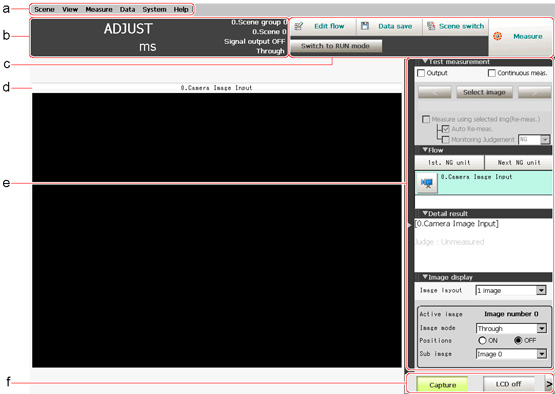Image resolution: width=555 pixels, height=394 pixels.
Task: Click the Image number 0 value
Action: point(511,314)
